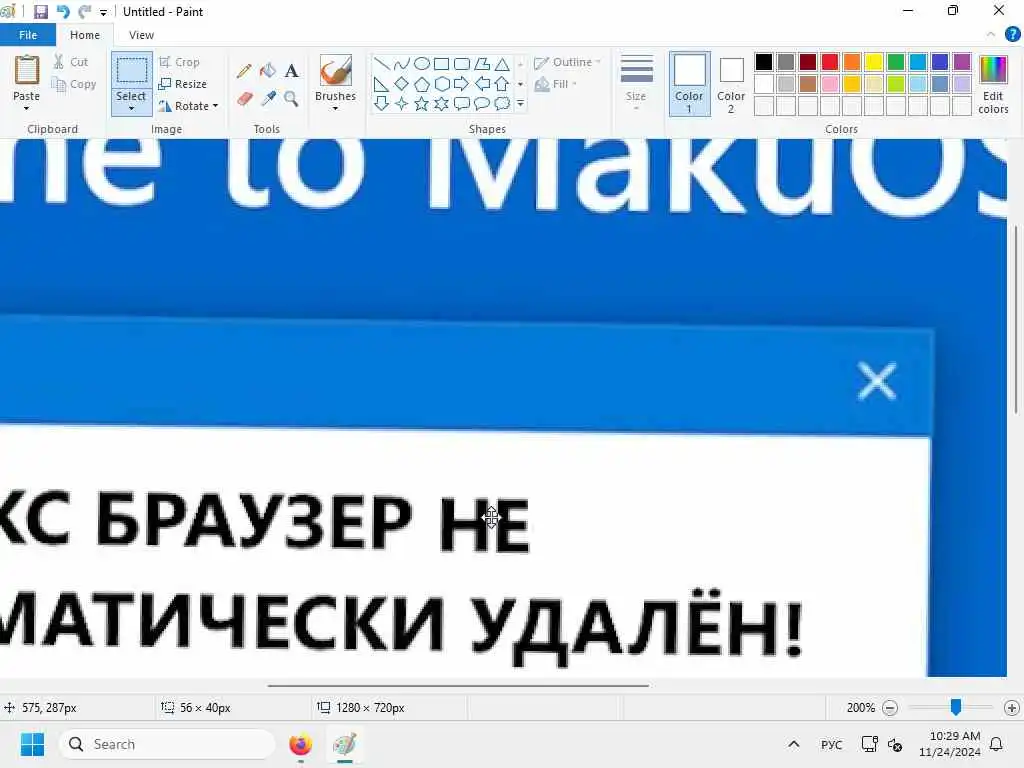
Task: Choose the Oval callout shape
Action: click(x=482, y=103)
